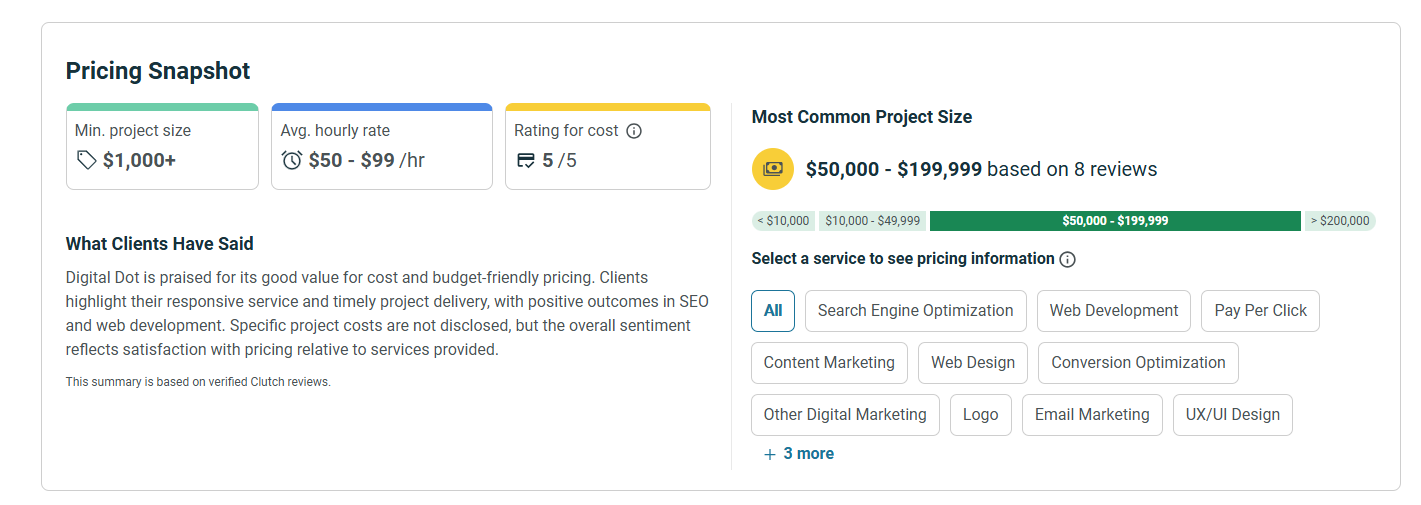Pick the Conversion Optimization chip
The height and width of the screenshot is (505, 1421).
1138,363
